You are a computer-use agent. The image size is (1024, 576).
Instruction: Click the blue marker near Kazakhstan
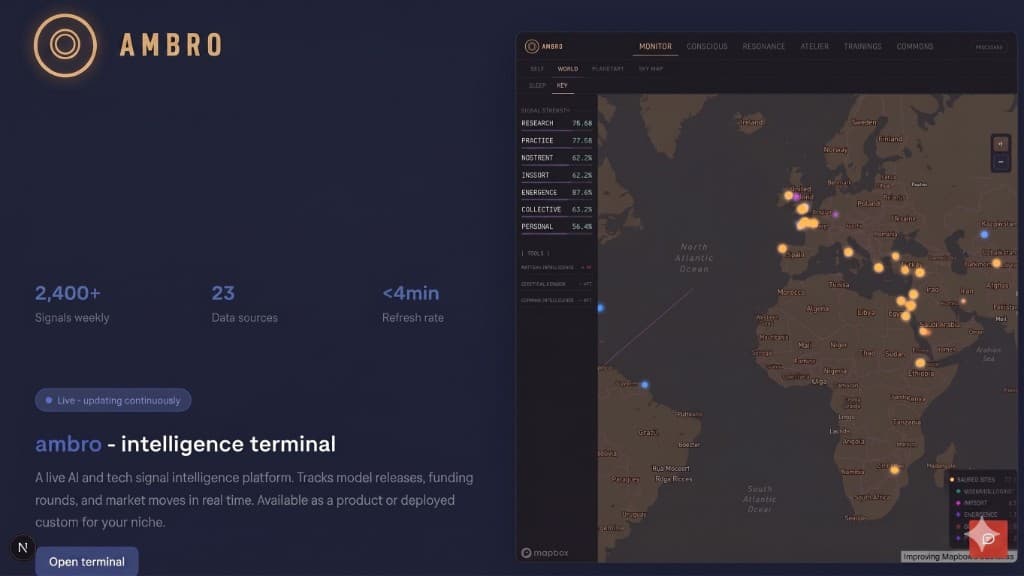984,234
